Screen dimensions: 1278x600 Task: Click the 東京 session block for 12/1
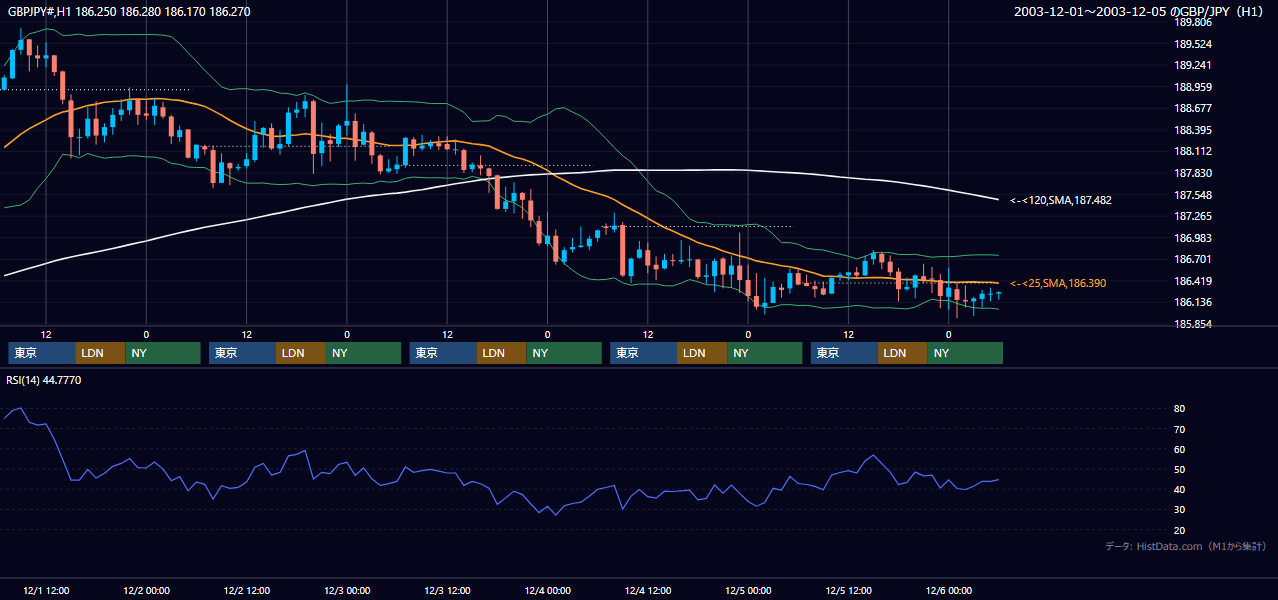[x=42, y=353]
